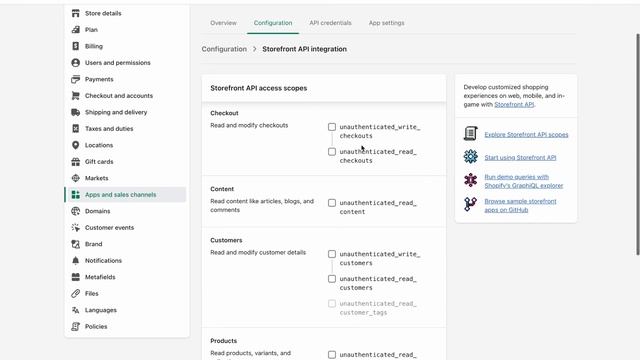Viewport: 640px width, 360px height.
Task: Click the GraphiQL explorer icon
Action: tap(471, 180)
